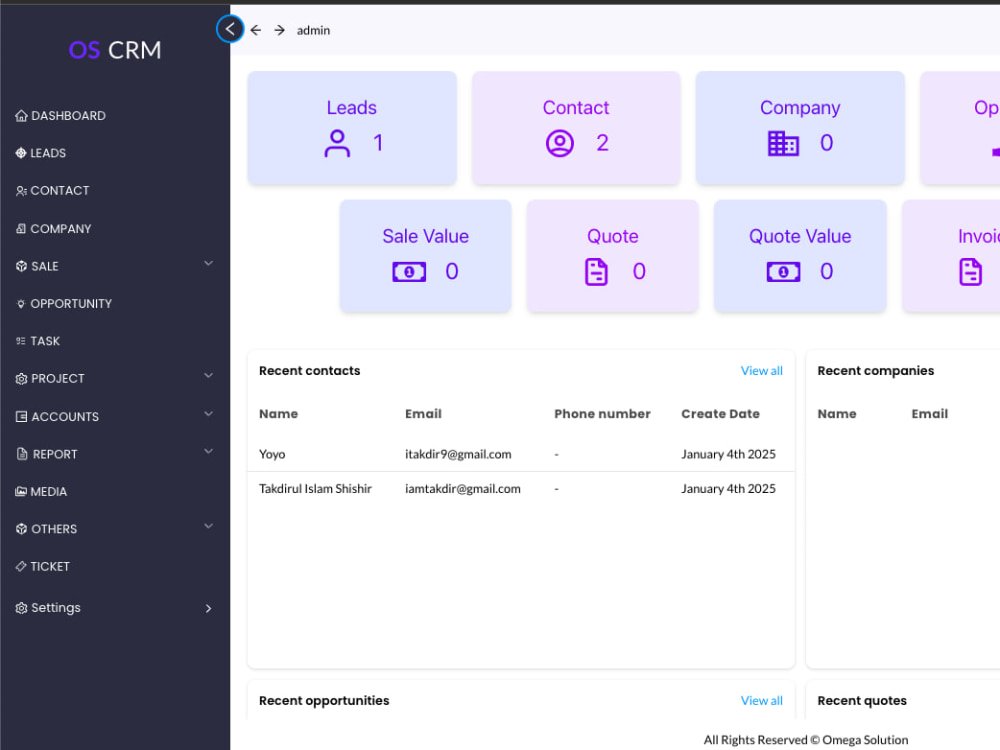Open the Company menu item
The width and height of the screenshot is (1000, 750).
61,228
